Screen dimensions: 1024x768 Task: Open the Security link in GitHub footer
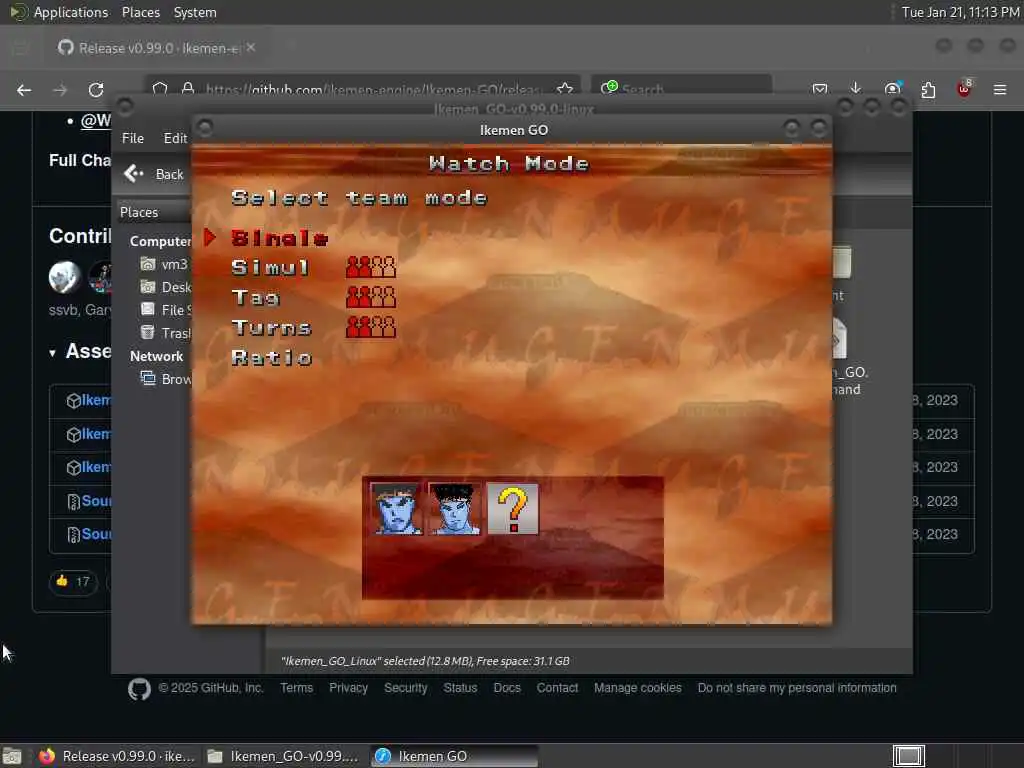[x=406, y=688]
